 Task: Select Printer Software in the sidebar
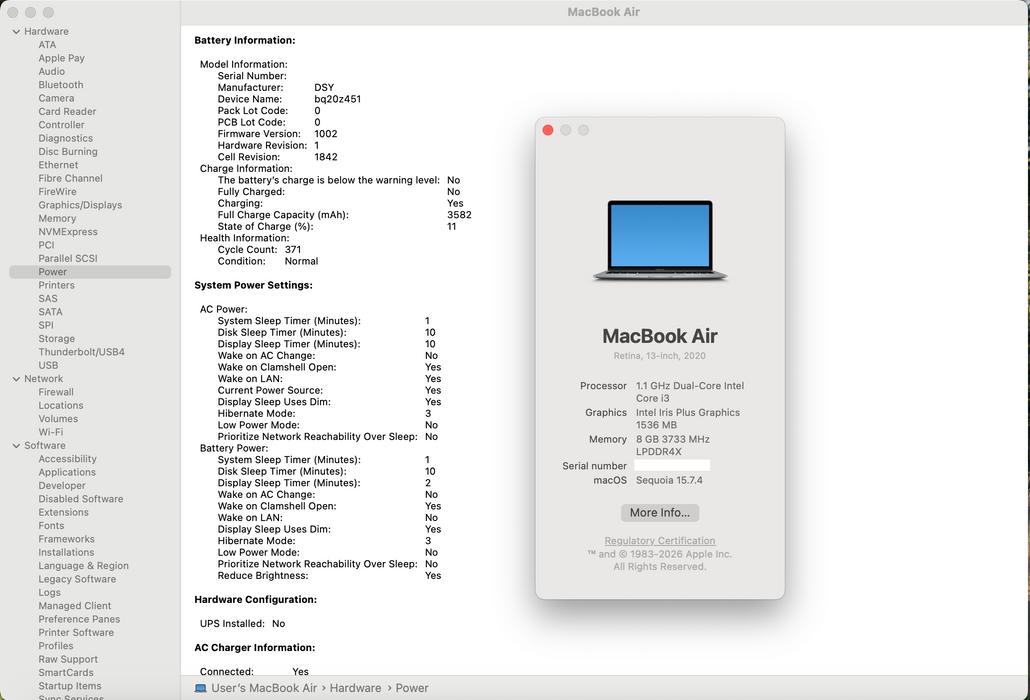76,632
